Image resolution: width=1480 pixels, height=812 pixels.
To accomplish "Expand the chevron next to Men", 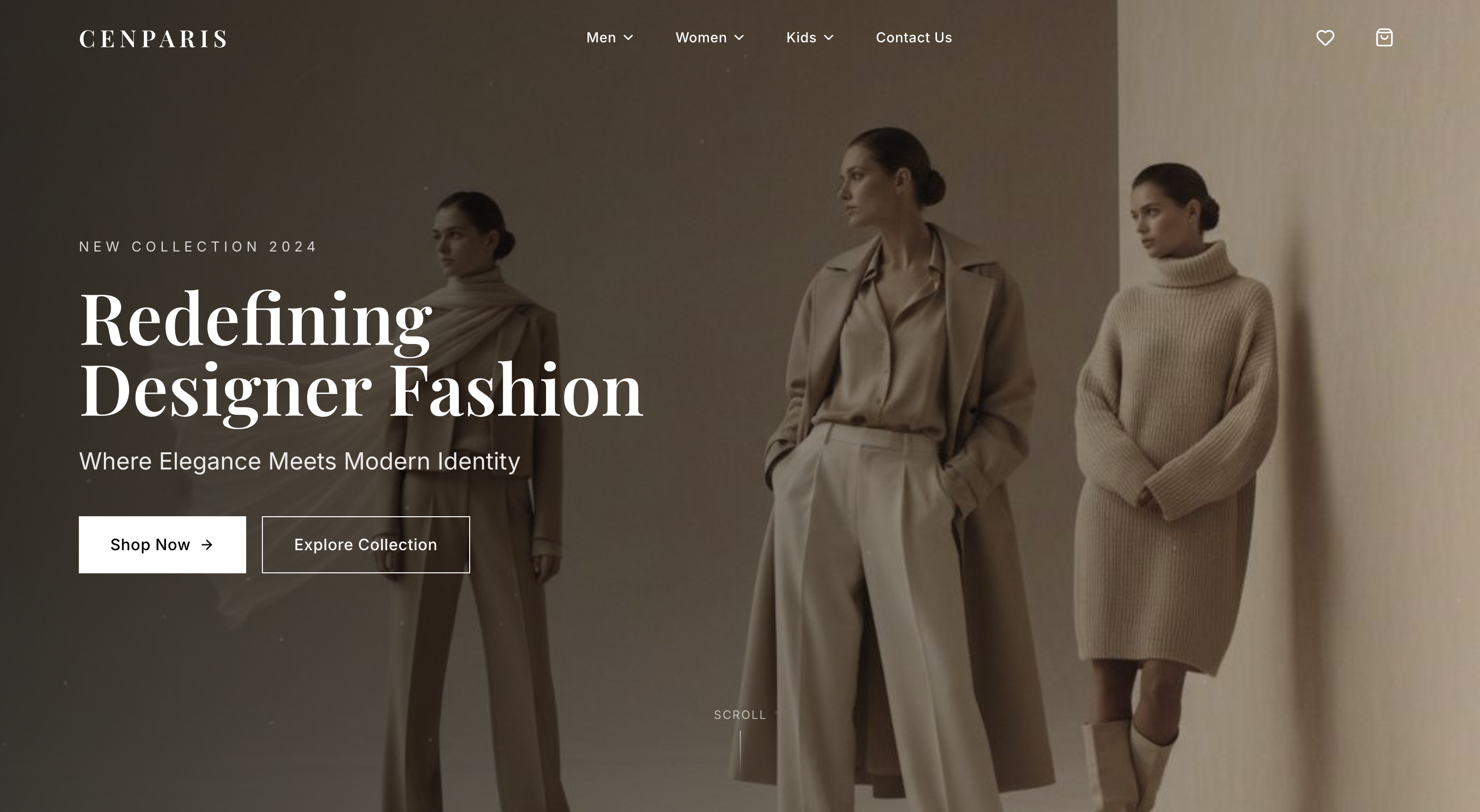I will coord(628,37).
